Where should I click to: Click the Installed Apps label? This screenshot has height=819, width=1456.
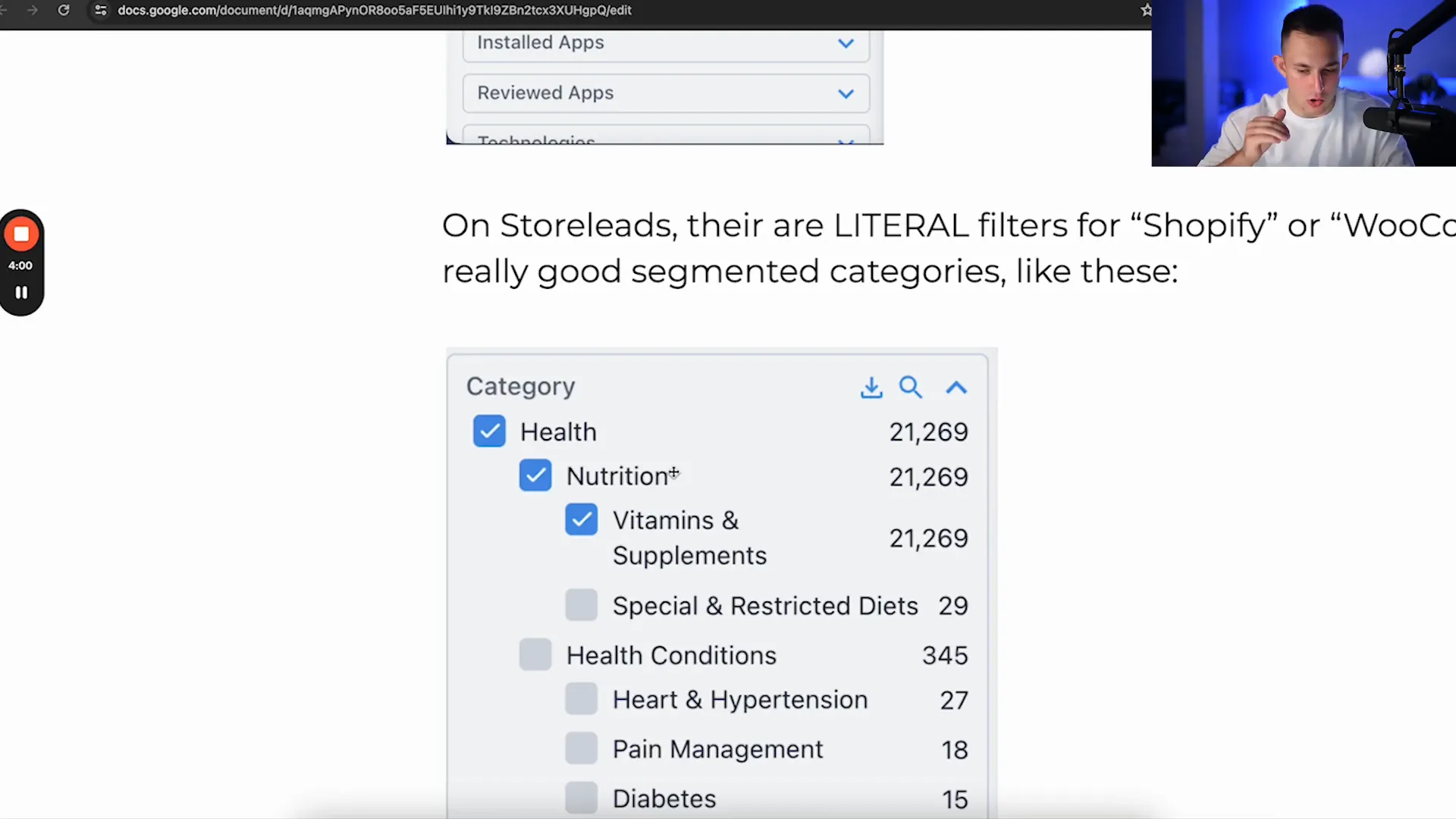point(541,42)
